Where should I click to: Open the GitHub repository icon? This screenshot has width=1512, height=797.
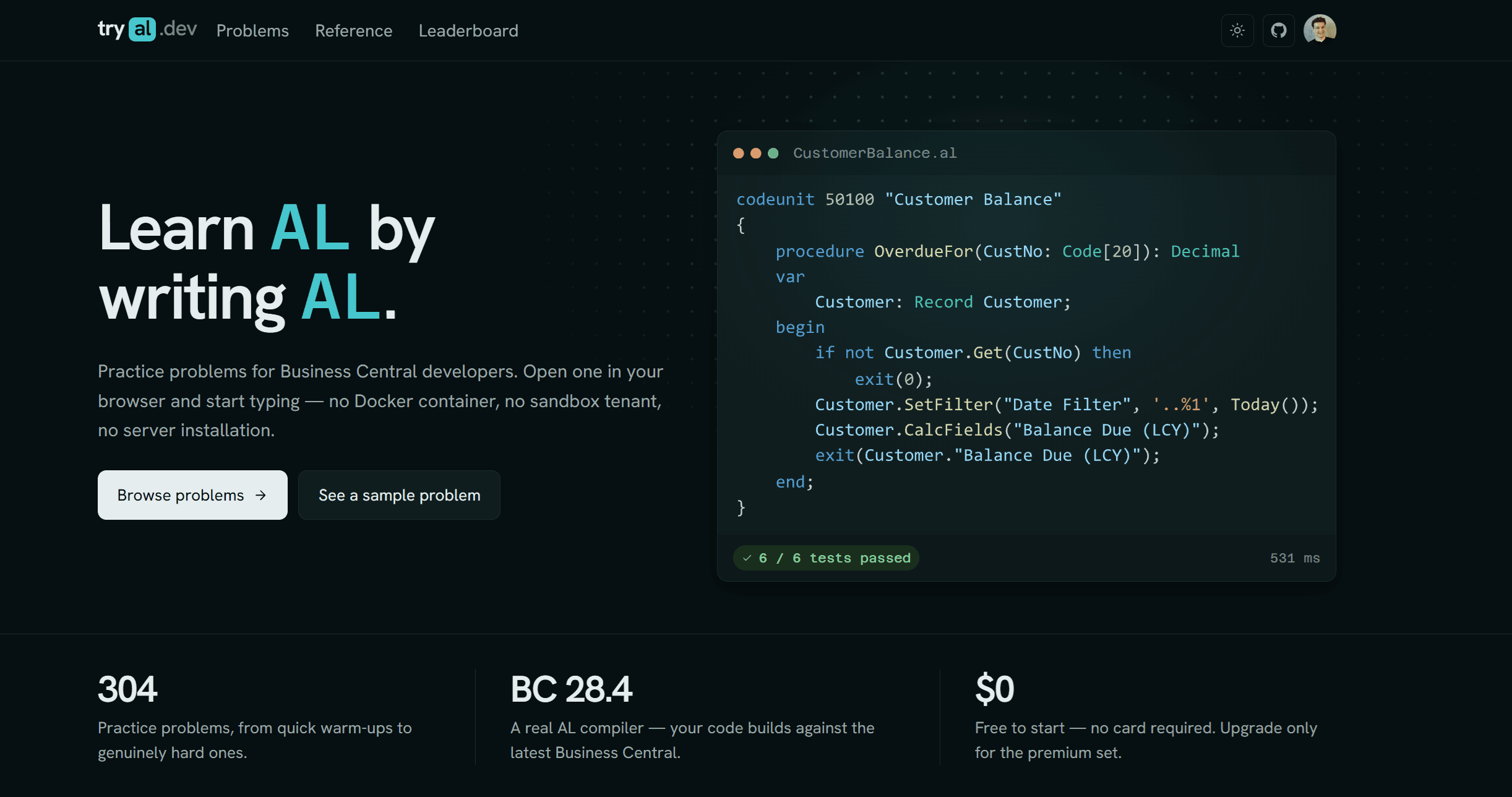click(1279, 30)
